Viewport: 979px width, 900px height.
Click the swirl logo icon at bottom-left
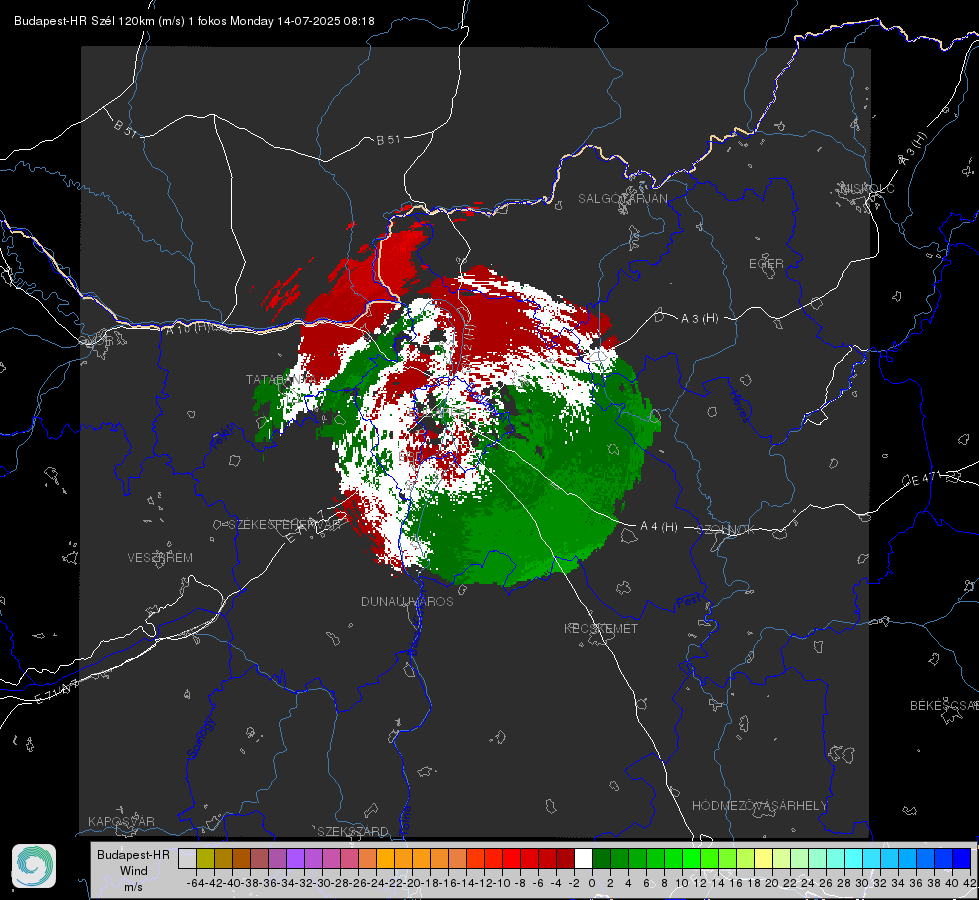34,866
